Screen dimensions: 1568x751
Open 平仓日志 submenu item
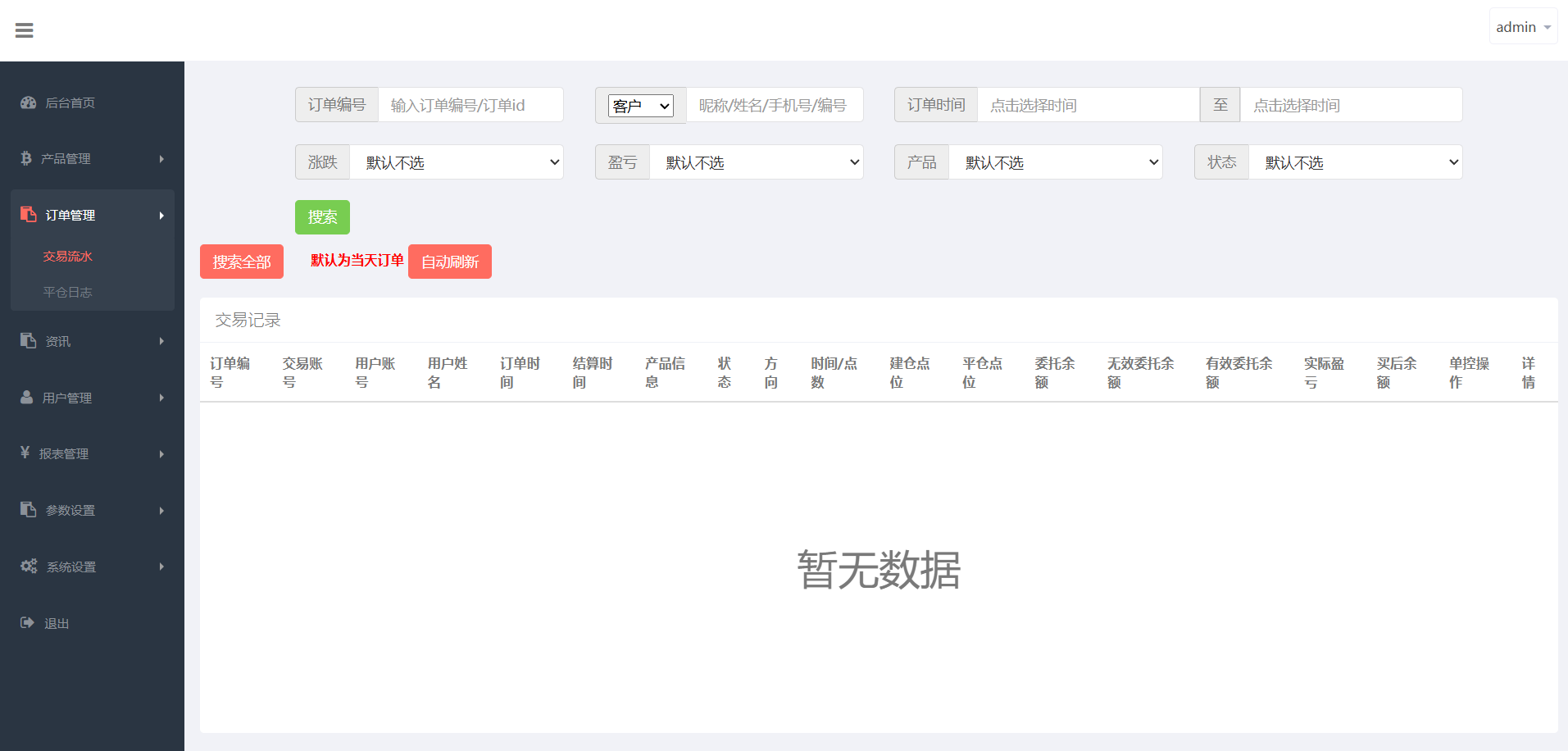[68, 293]
